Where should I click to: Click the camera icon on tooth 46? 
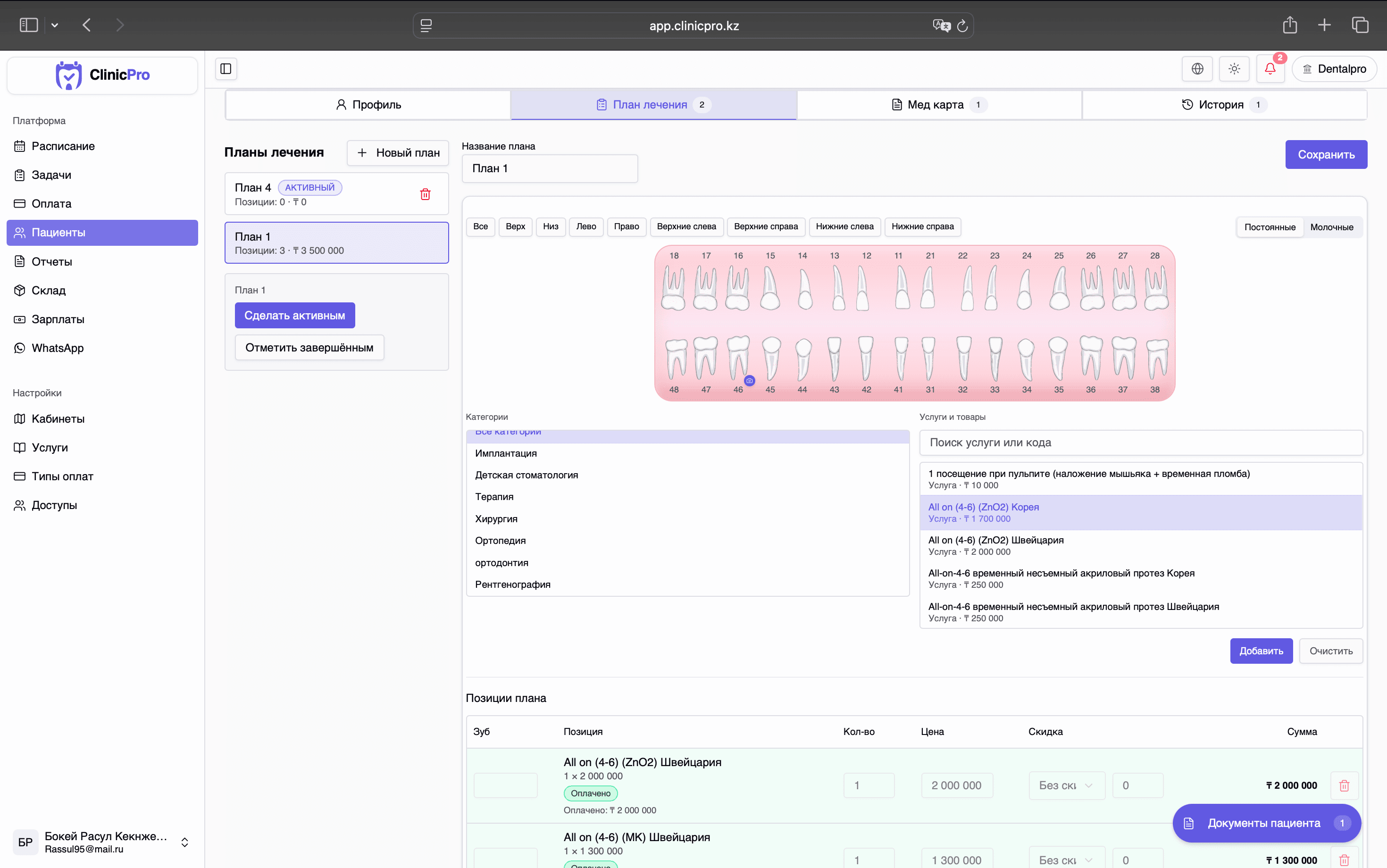coord(749,380)
